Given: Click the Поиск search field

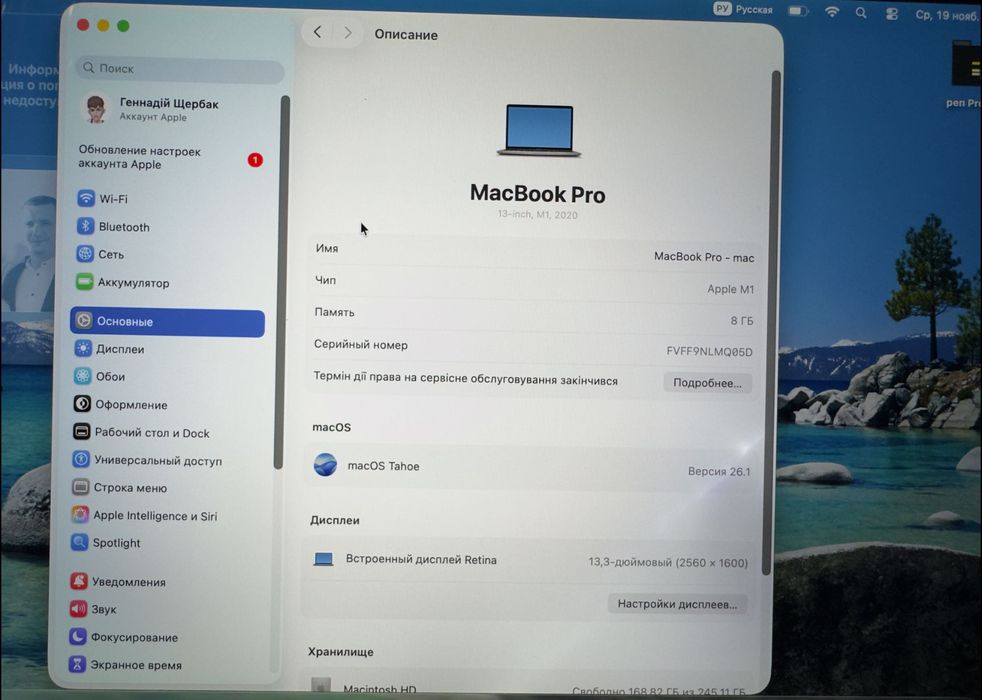Looking at the screenshot, I should pos(180,68).
